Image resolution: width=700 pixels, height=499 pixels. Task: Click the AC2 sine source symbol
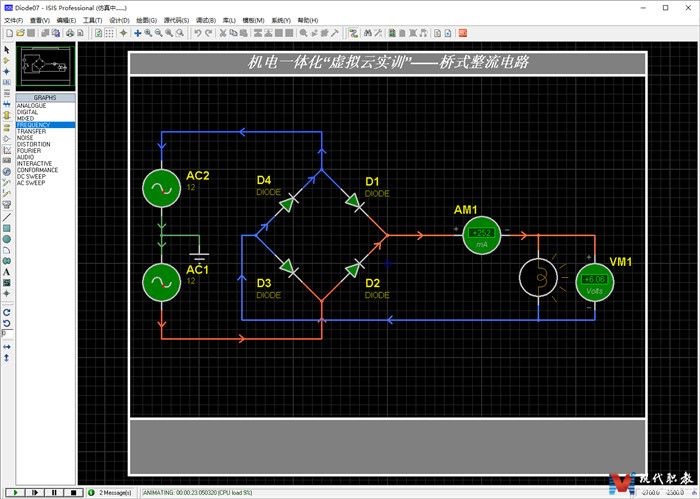162,188
